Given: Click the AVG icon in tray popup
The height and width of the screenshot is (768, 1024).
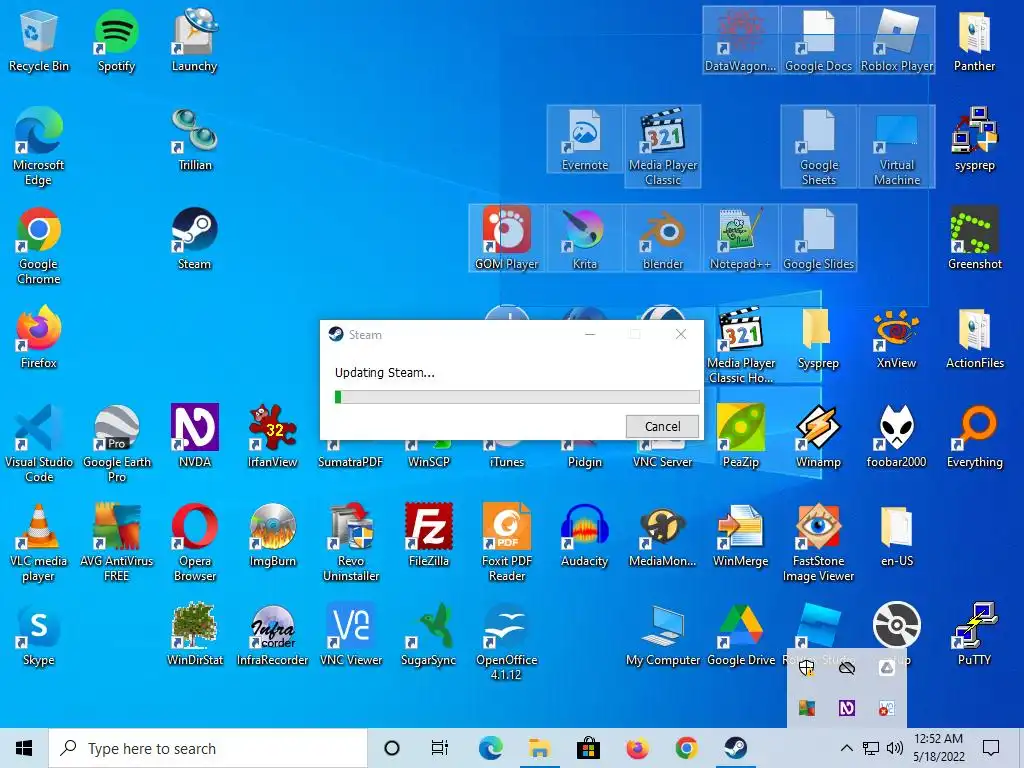Looking at the screenshot, I should pos(807,708).
